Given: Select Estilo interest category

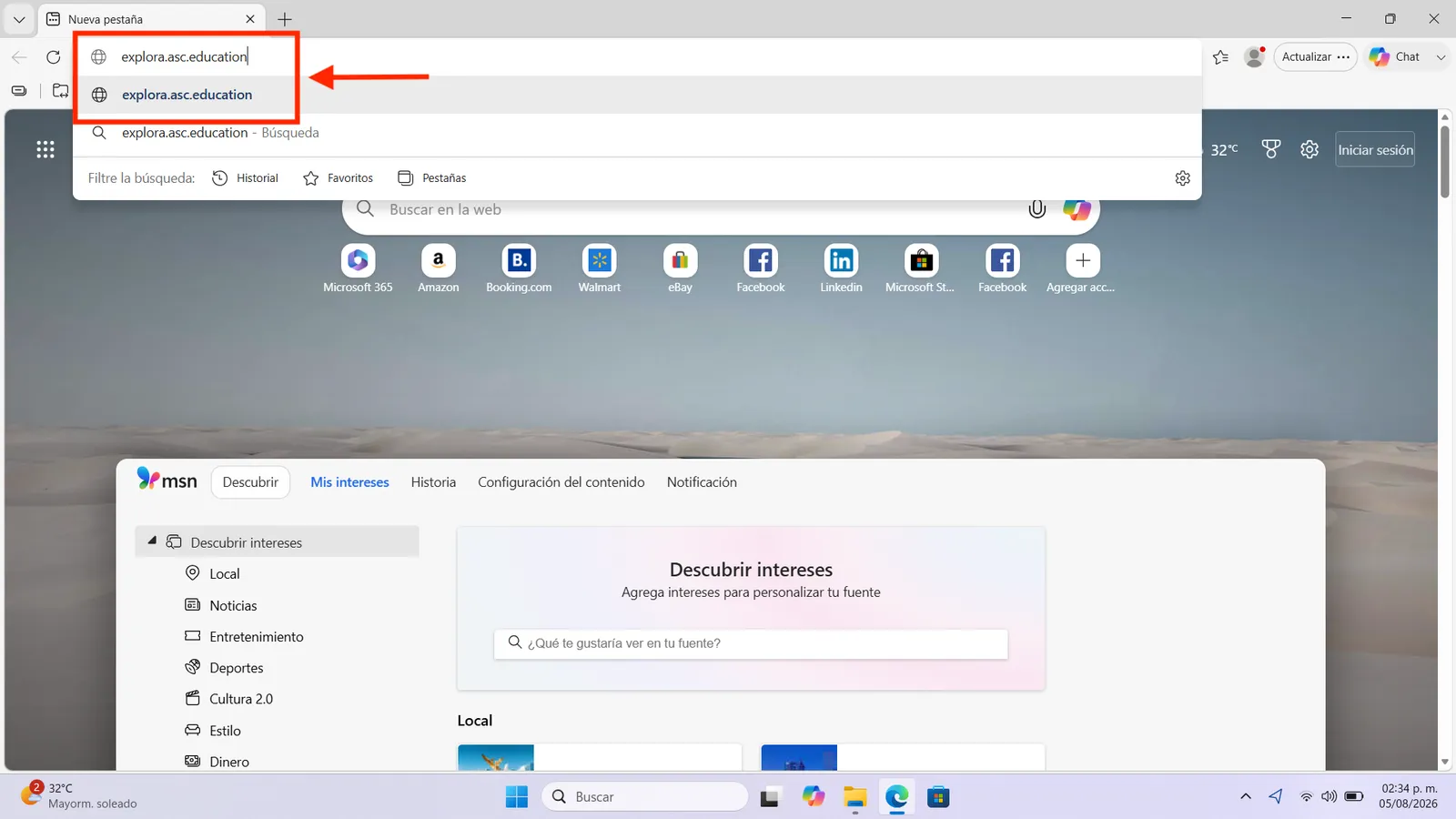Looking at the screenshot, I should tap(213, 730).
